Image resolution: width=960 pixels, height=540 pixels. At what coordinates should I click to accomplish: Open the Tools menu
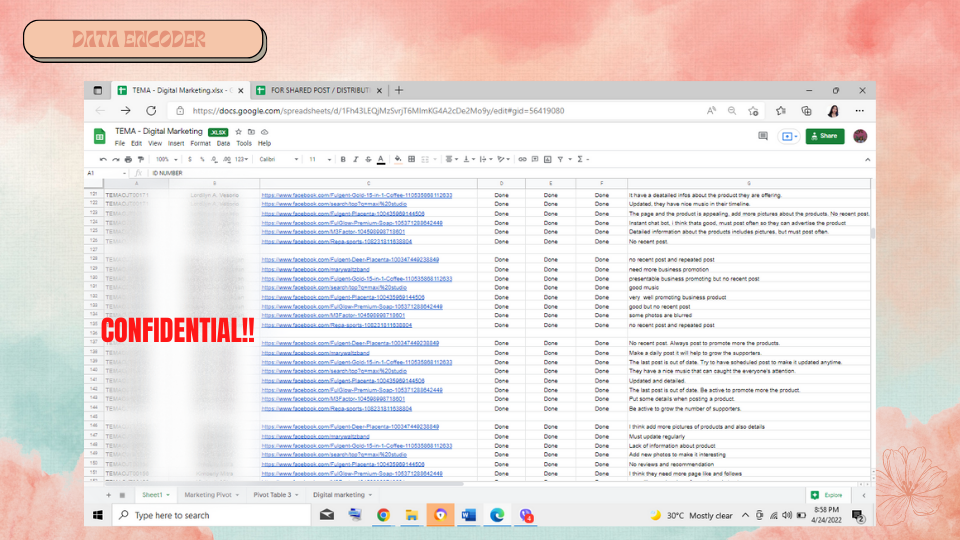point(244,143)
